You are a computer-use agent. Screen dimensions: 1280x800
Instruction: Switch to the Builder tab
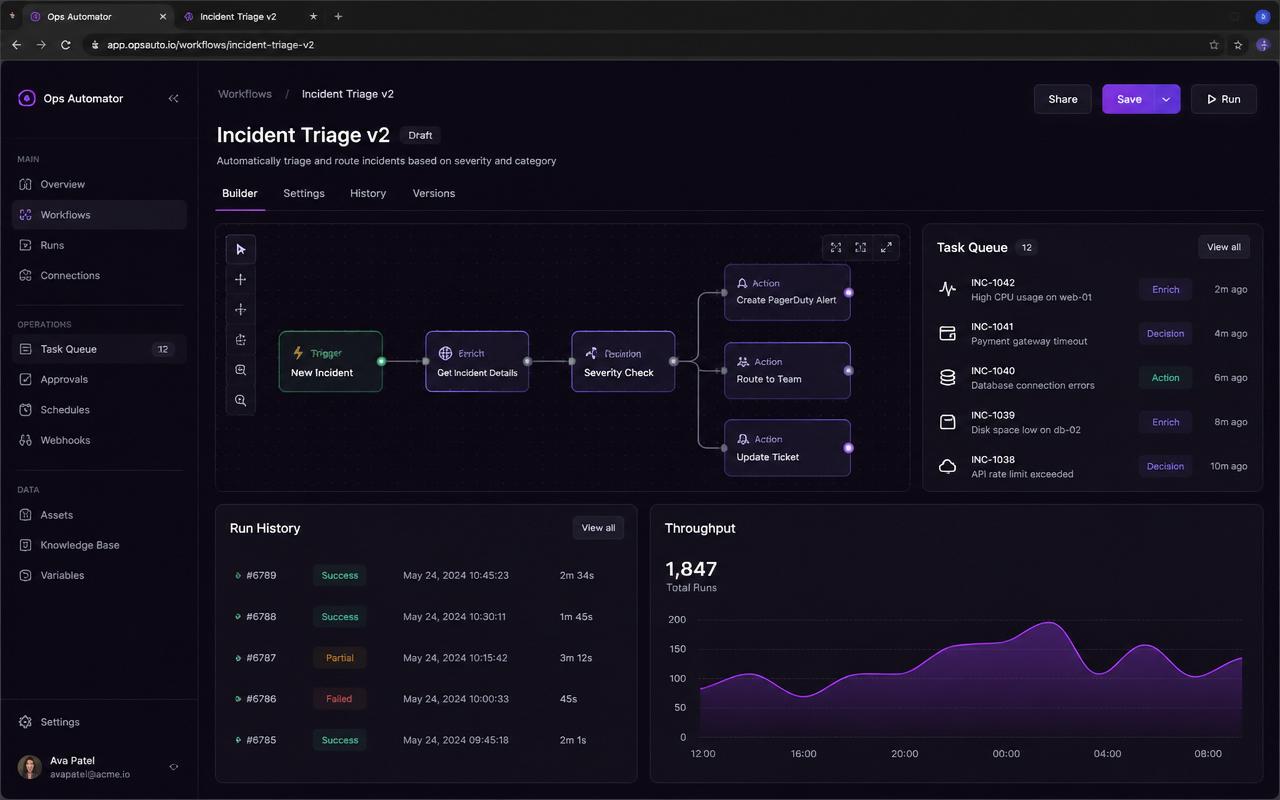tap(240, 193)
